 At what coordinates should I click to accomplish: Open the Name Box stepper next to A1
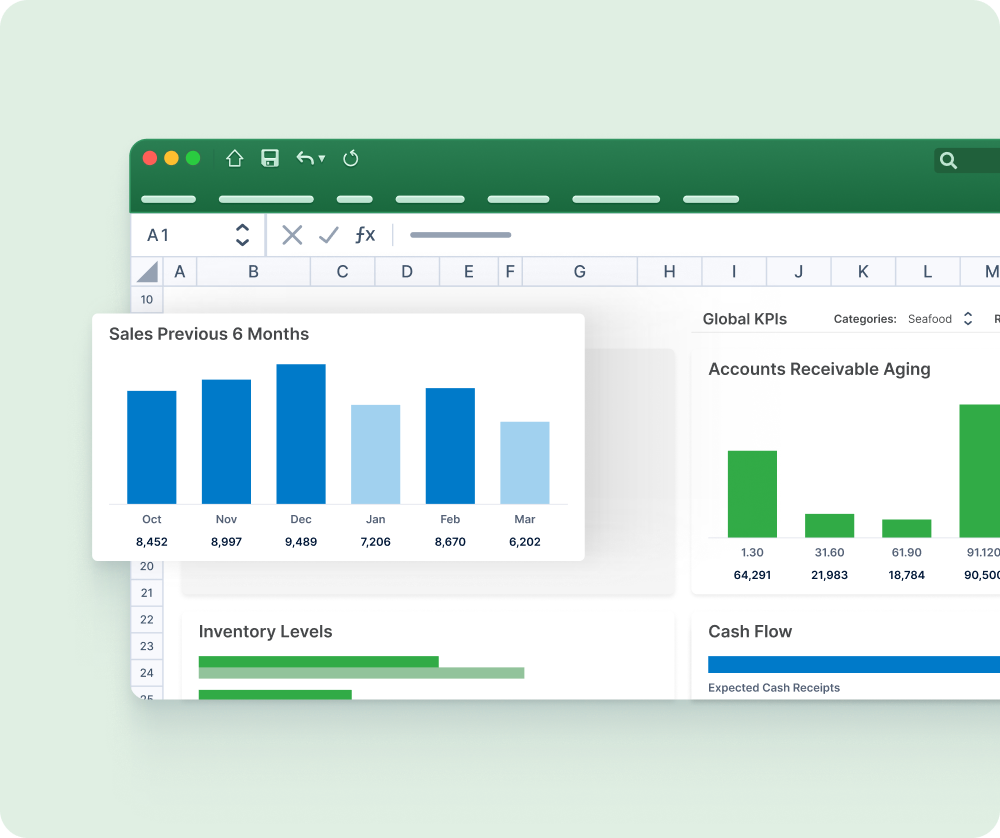(243, 234)
